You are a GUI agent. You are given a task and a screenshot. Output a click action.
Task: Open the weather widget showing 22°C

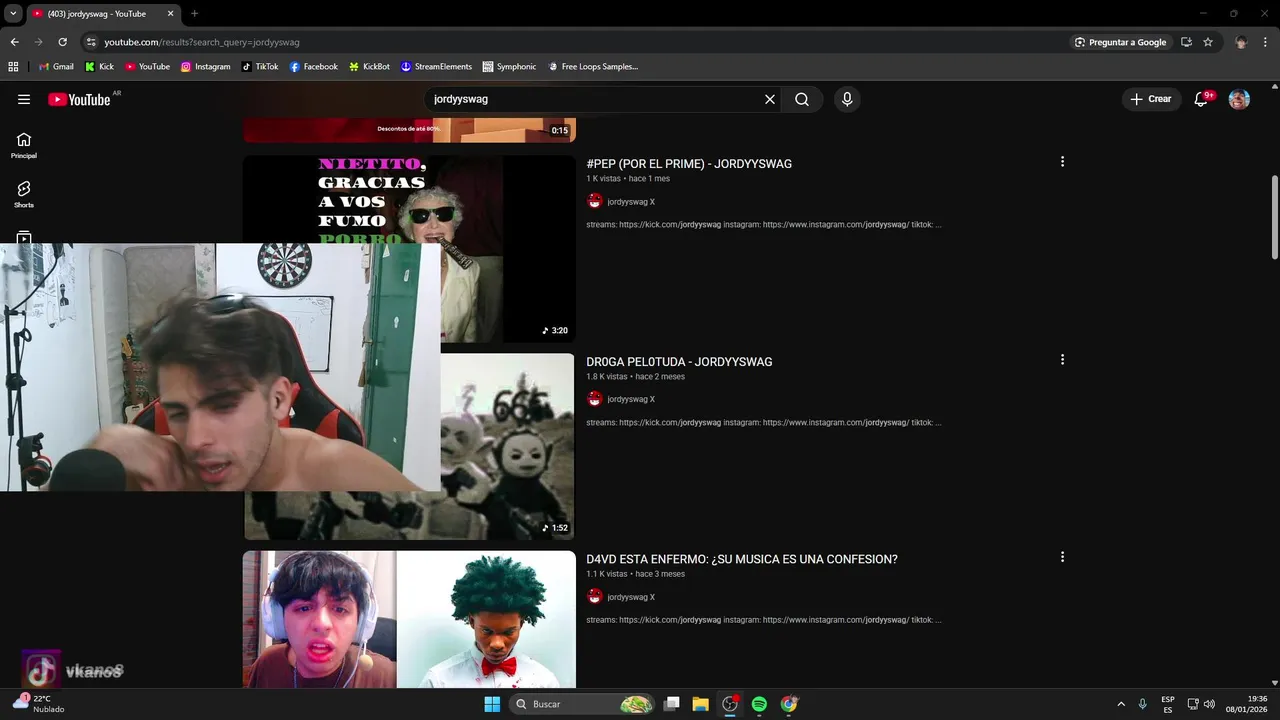(x=40, y=704)
